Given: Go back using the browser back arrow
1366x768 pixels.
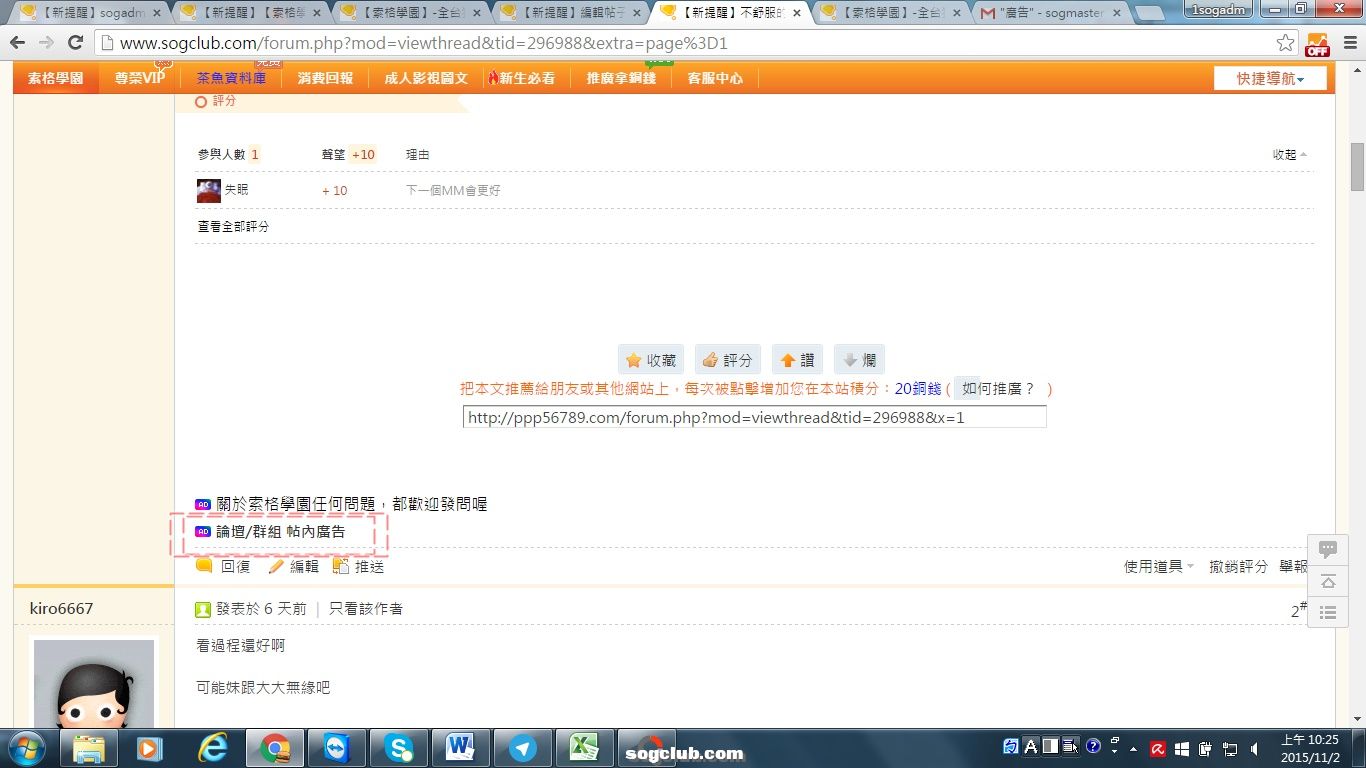Looking at the screenshot, I should tap(18, 43).
